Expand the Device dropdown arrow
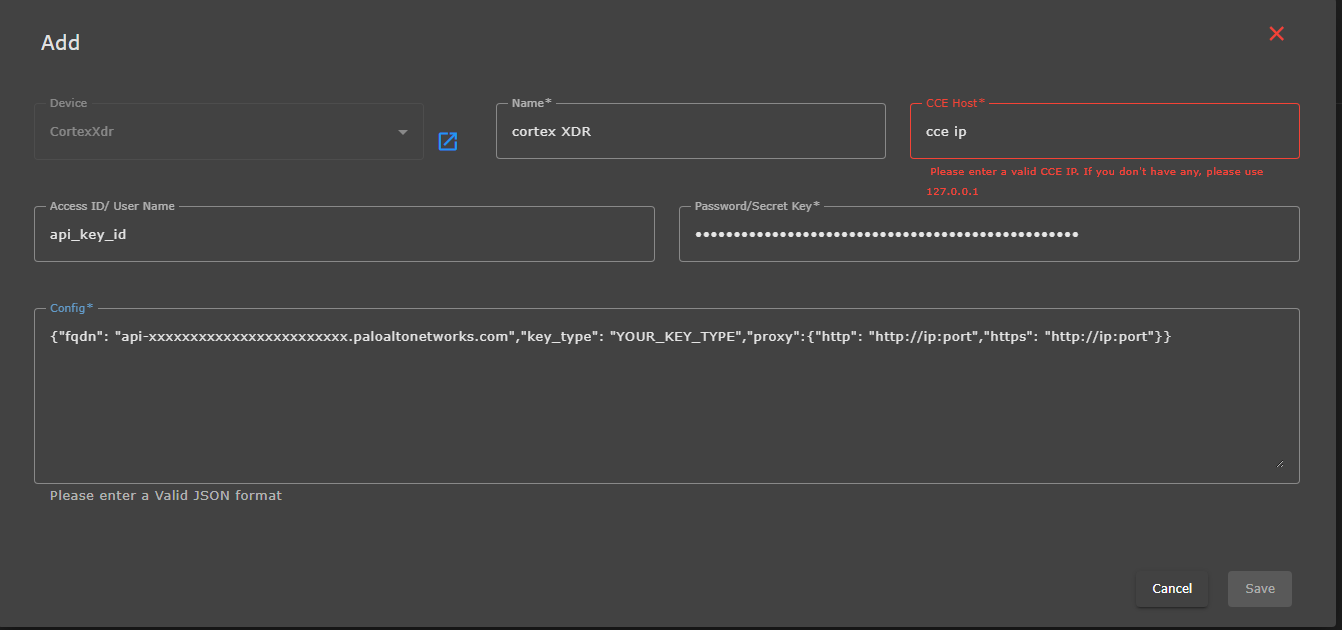The width and height of the screenshot is (1342, 630). click(x=403, y=132)
